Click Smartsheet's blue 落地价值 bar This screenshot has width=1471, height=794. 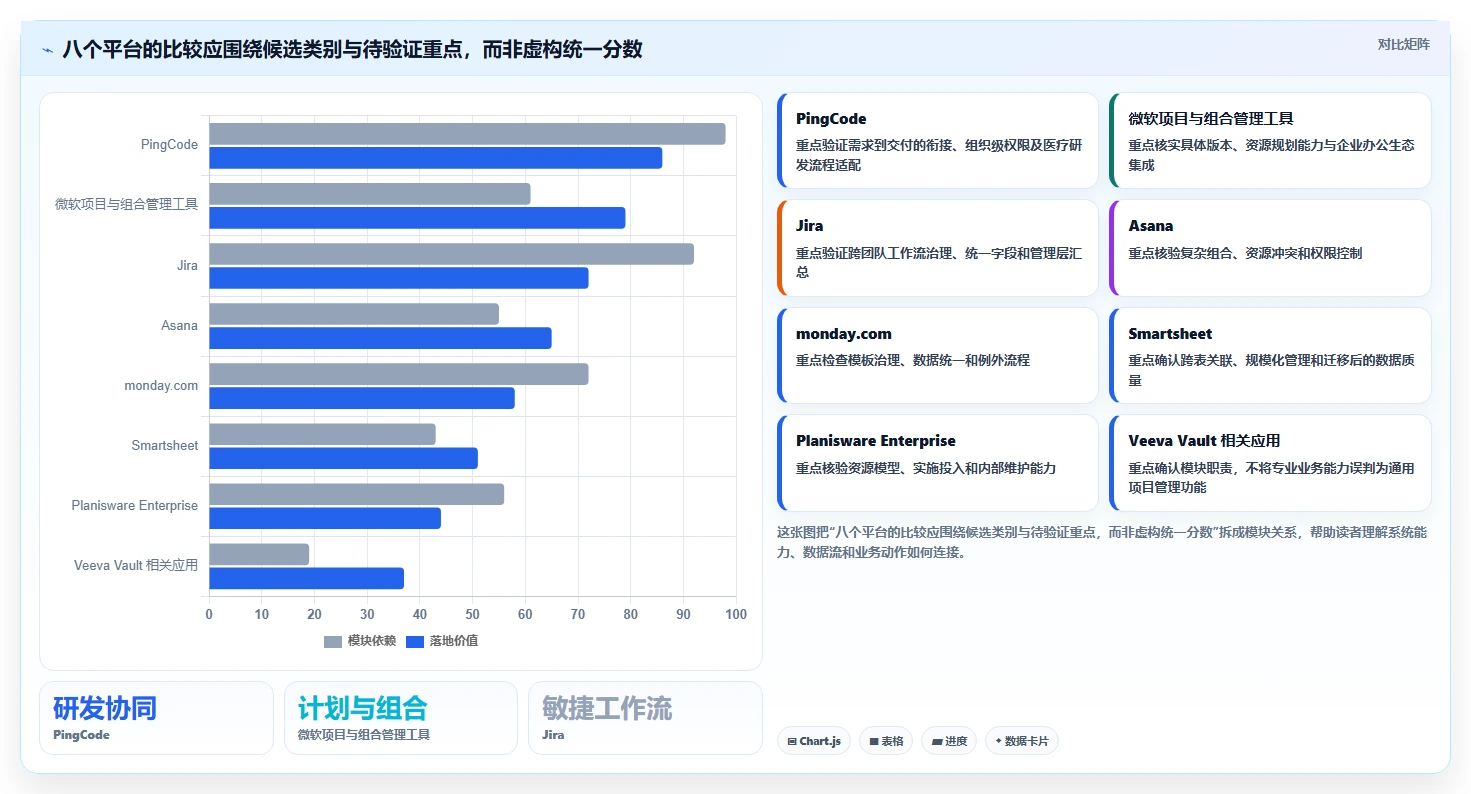coord(343,458)
